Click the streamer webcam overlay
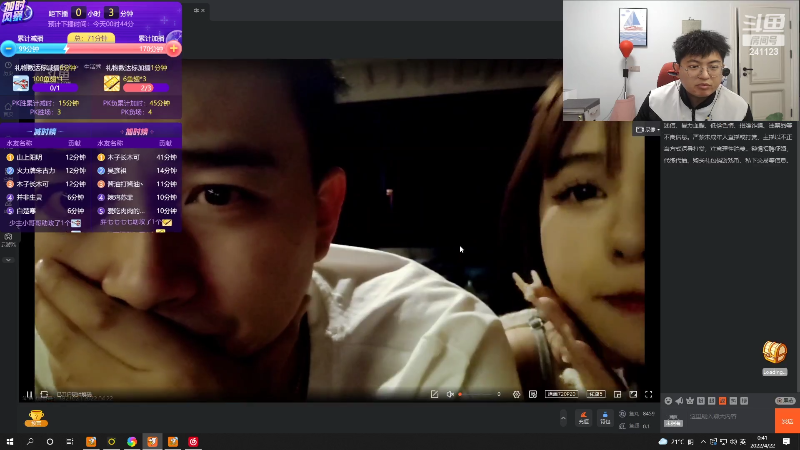Image resolution: width=800 pixels, height=450 pixels. [x=681, y=61]
